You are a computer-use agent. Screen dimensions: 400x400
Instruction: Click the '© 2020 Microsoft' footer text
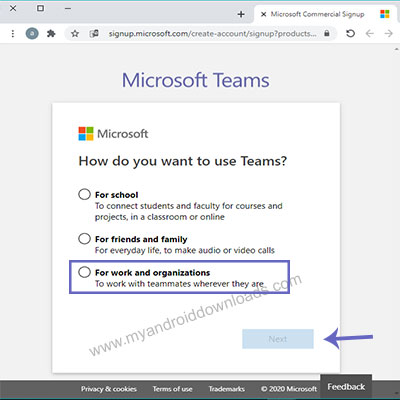pyautogui.click(x=289, y=389)
